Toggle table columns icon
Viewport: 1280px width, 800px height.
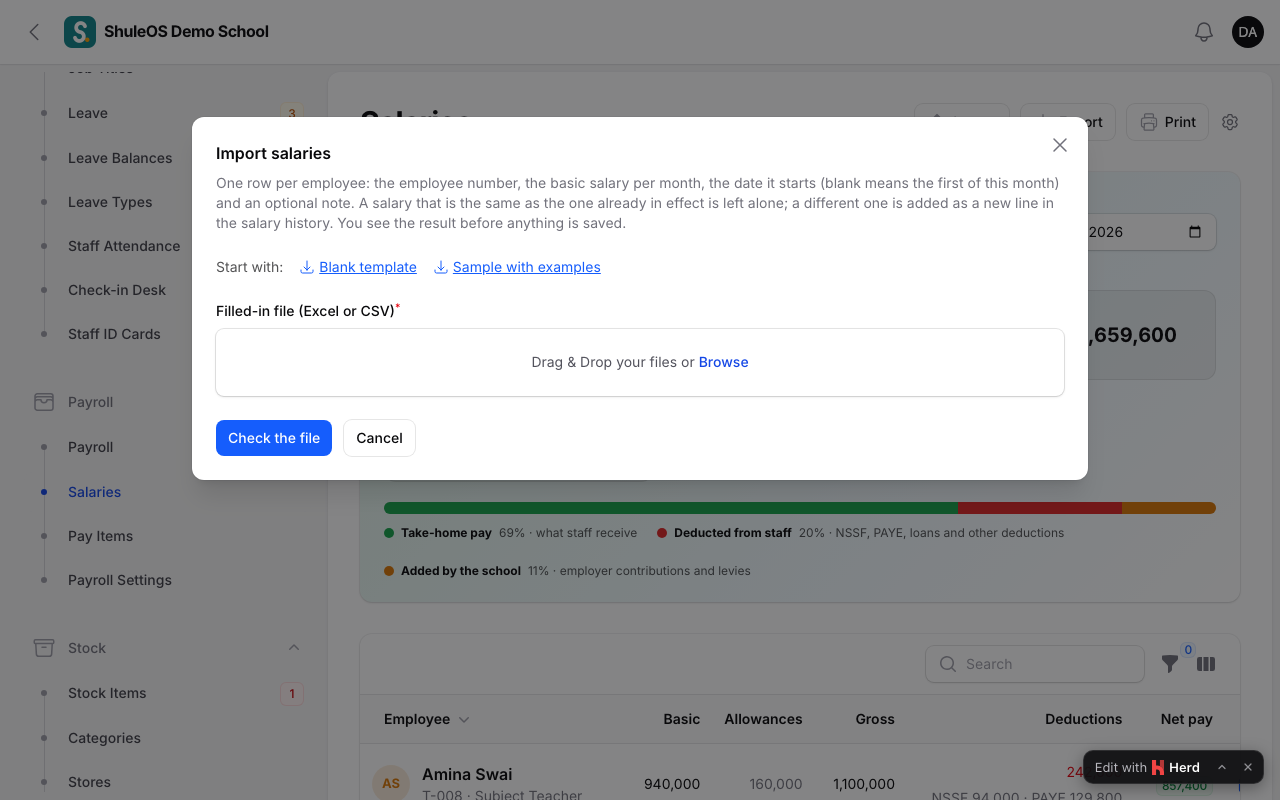pyautogui.click(x=1206, y=664)
